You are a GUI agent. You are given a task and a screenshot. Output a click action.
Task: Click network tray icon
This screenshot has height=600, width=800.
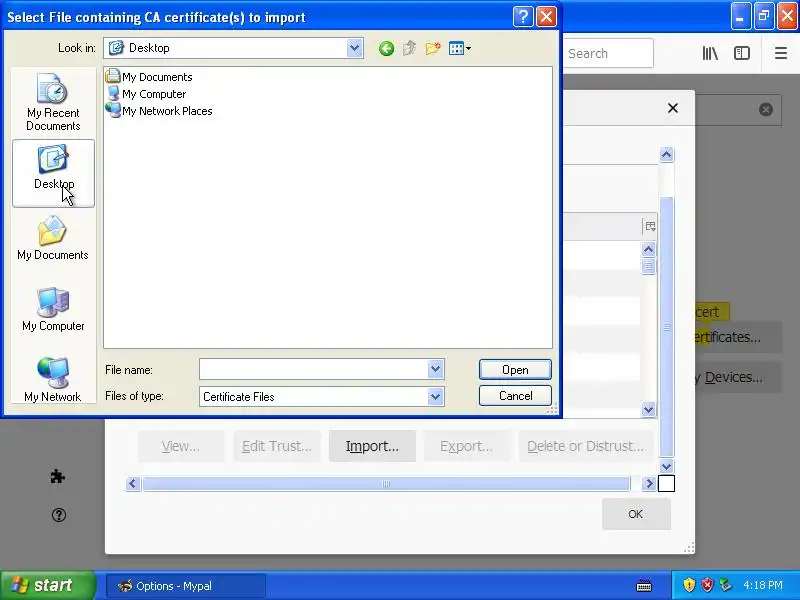[725, 585]
